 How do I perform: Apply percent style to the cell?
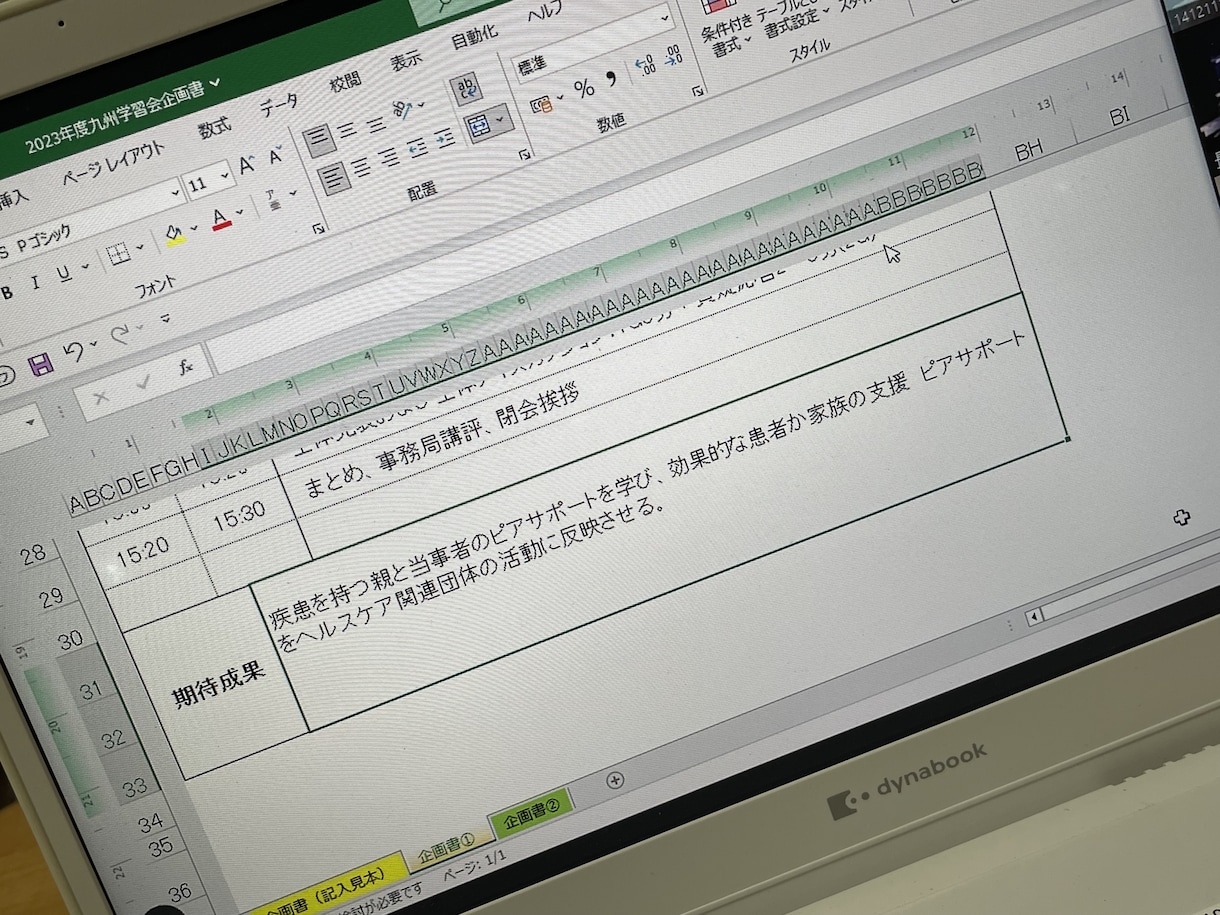(585, 89)
